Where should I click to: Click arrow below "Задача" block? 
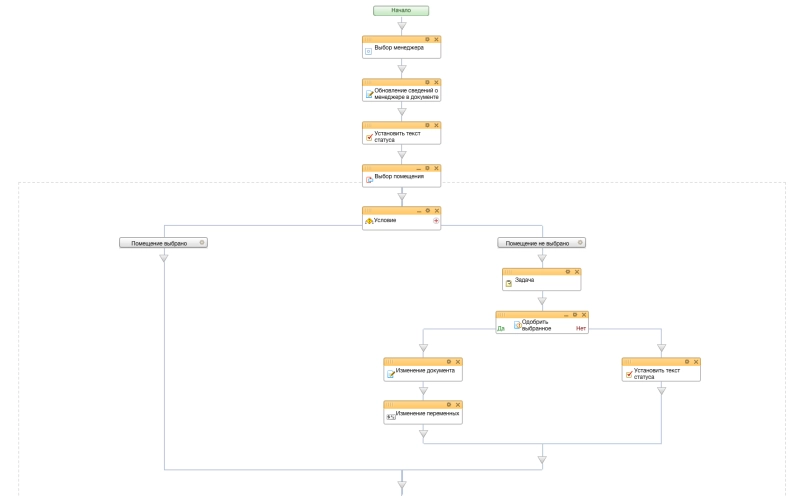(x=541, y=300)
